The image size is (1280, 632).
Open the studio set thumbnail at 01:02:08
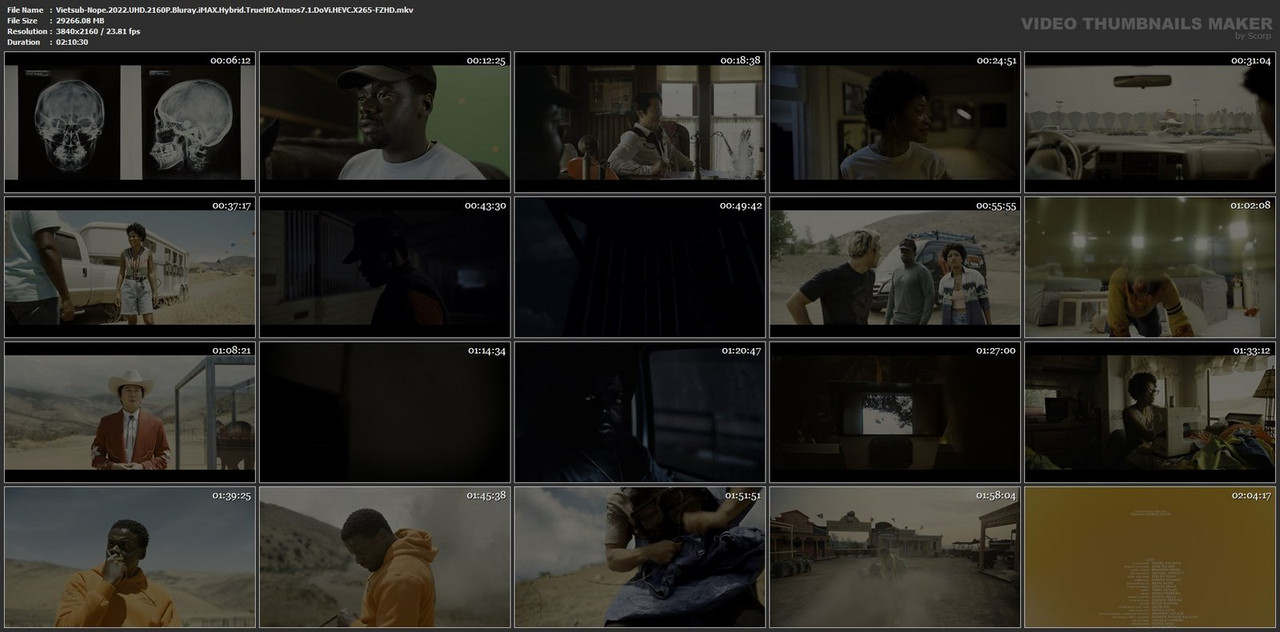[x=1150, y=267]
